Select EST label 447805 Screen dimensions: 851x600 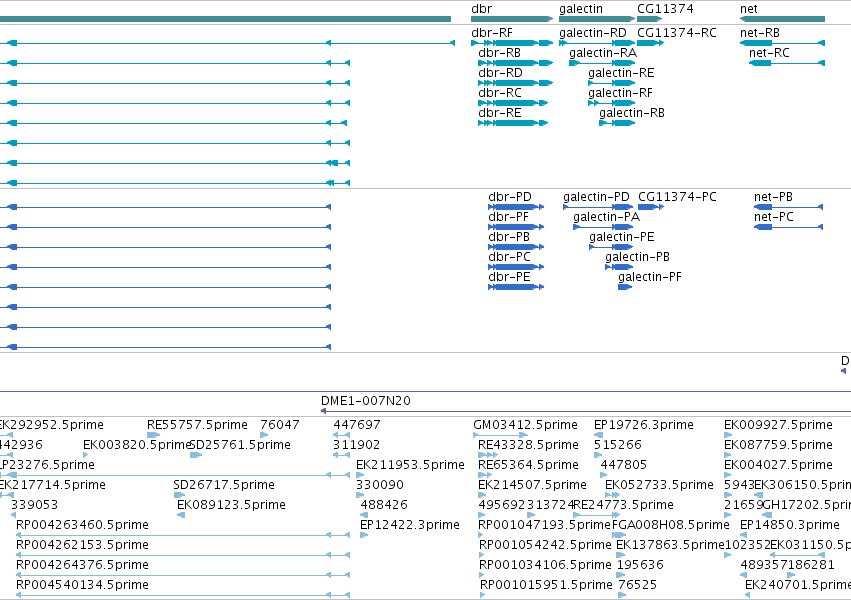[x=624, y=465]
